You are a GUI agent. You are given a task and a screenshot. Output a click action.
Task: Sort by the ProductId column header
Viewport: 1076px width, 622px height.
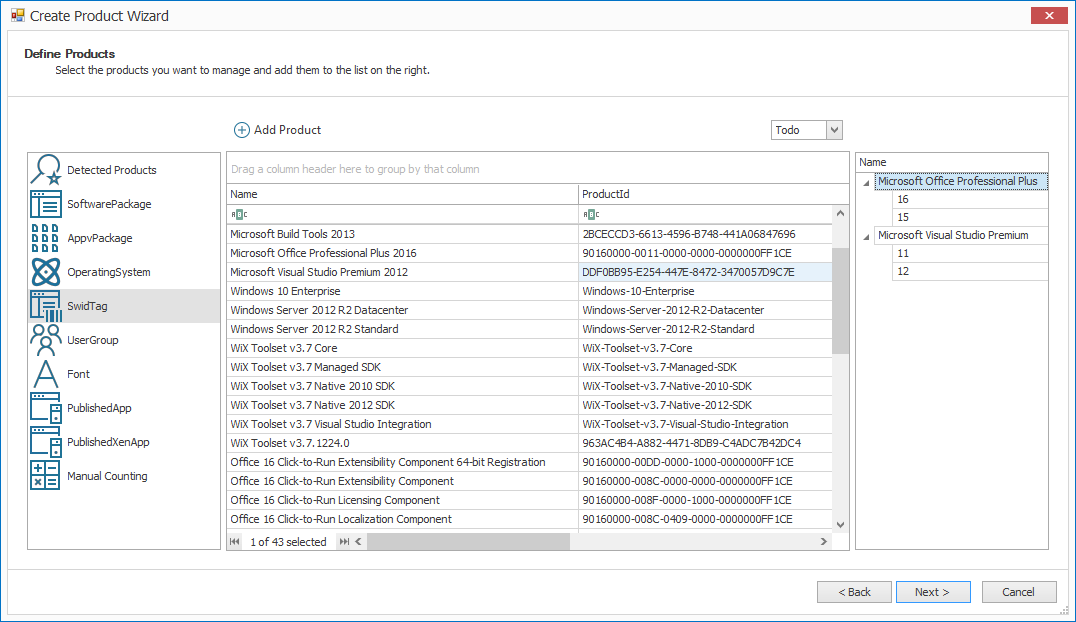[x=714, y=194]
